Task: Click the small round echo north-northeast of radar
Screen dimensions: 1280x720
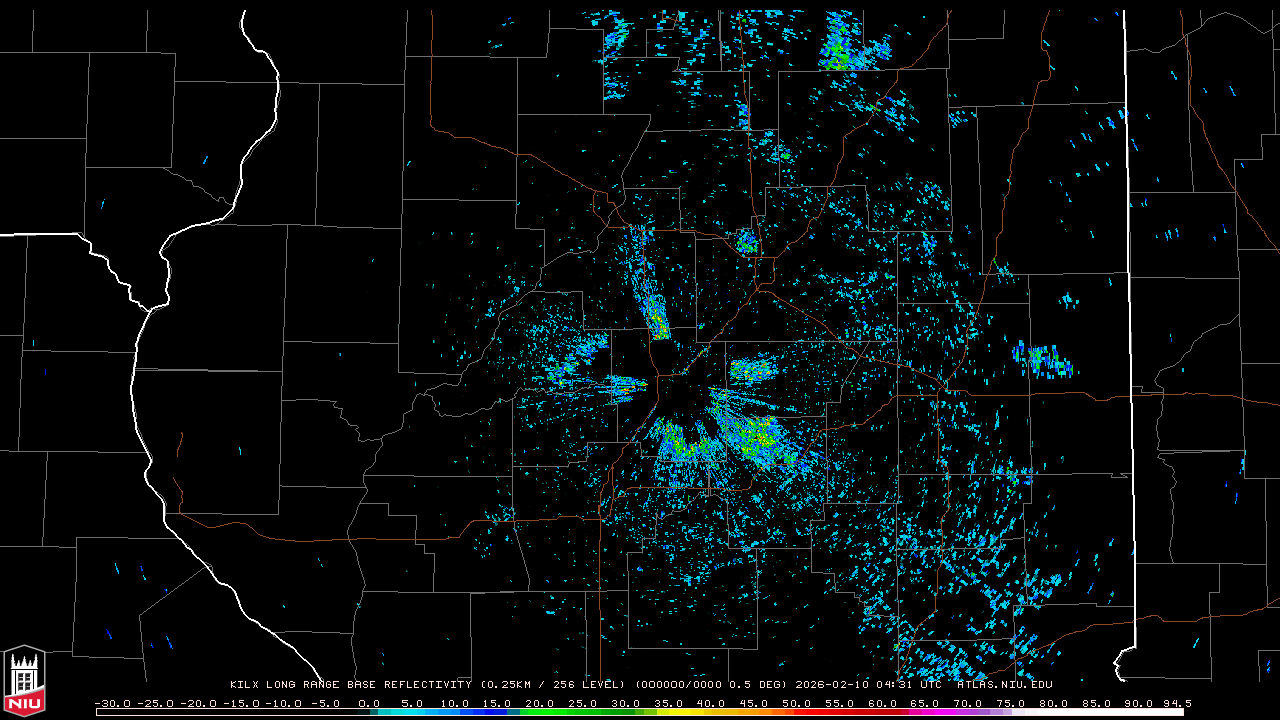Action: point(747,241)
